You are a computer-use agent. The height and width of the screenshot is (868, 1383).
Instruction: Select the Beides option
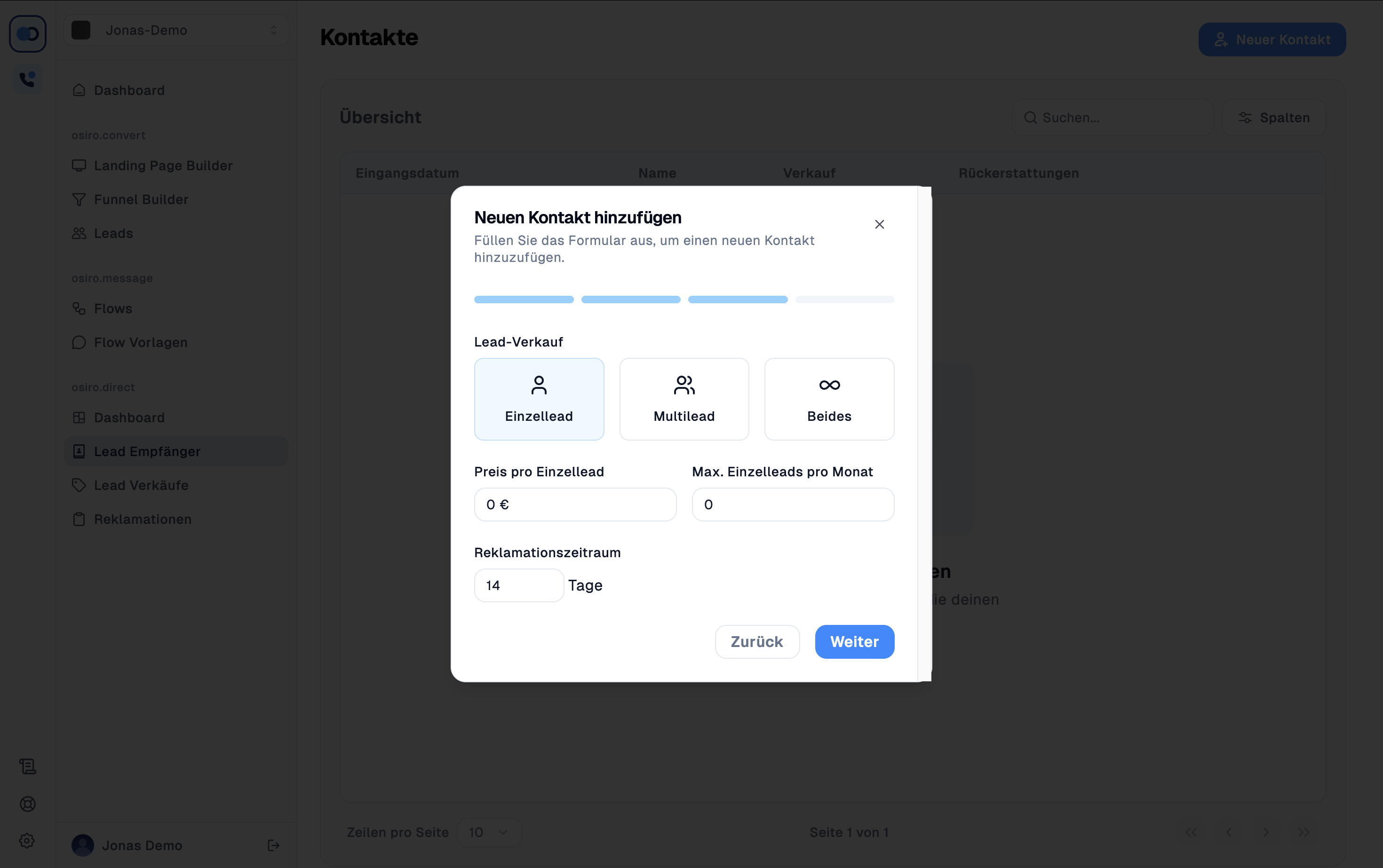pos(829,399)
